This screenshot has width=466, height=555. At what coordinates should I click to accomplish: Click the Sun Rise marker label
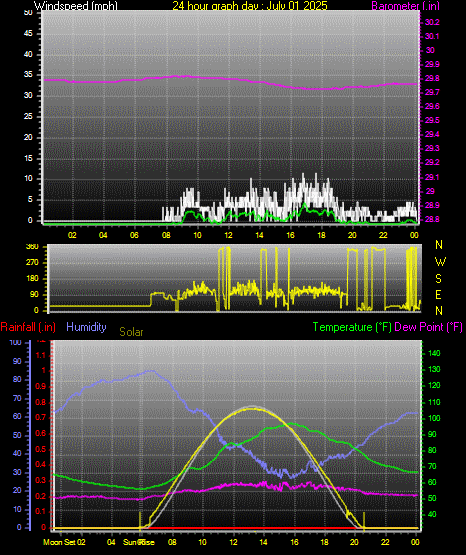139,542
